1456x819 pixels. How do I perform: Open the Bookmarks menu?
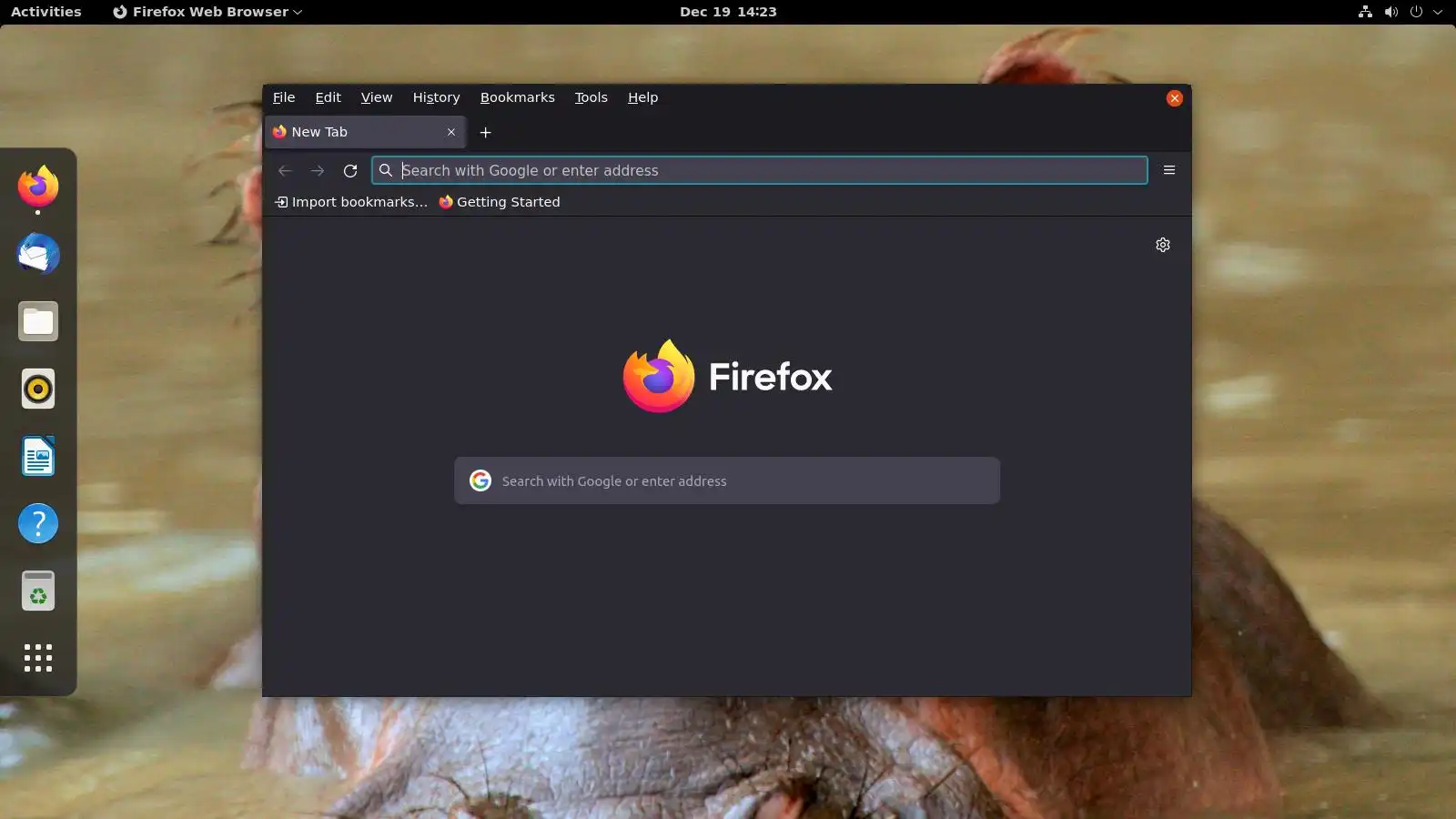518,97
